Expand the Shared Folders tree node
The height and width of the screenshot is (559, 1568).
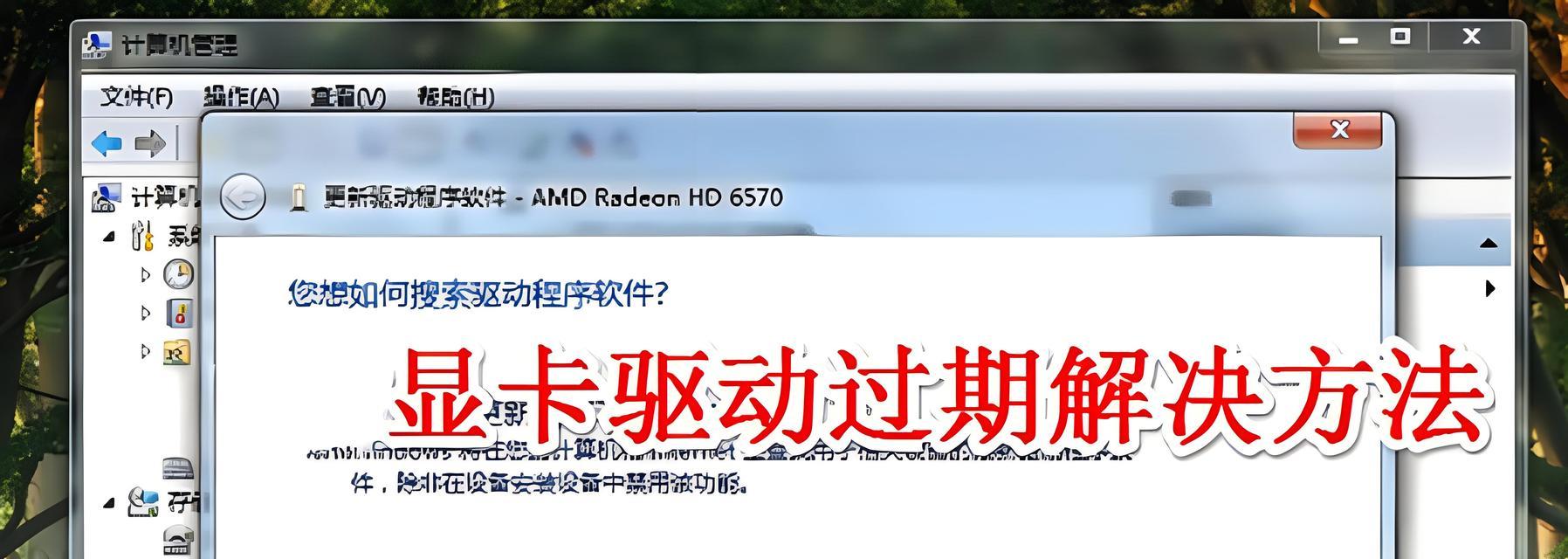click(x=146, y=351)
